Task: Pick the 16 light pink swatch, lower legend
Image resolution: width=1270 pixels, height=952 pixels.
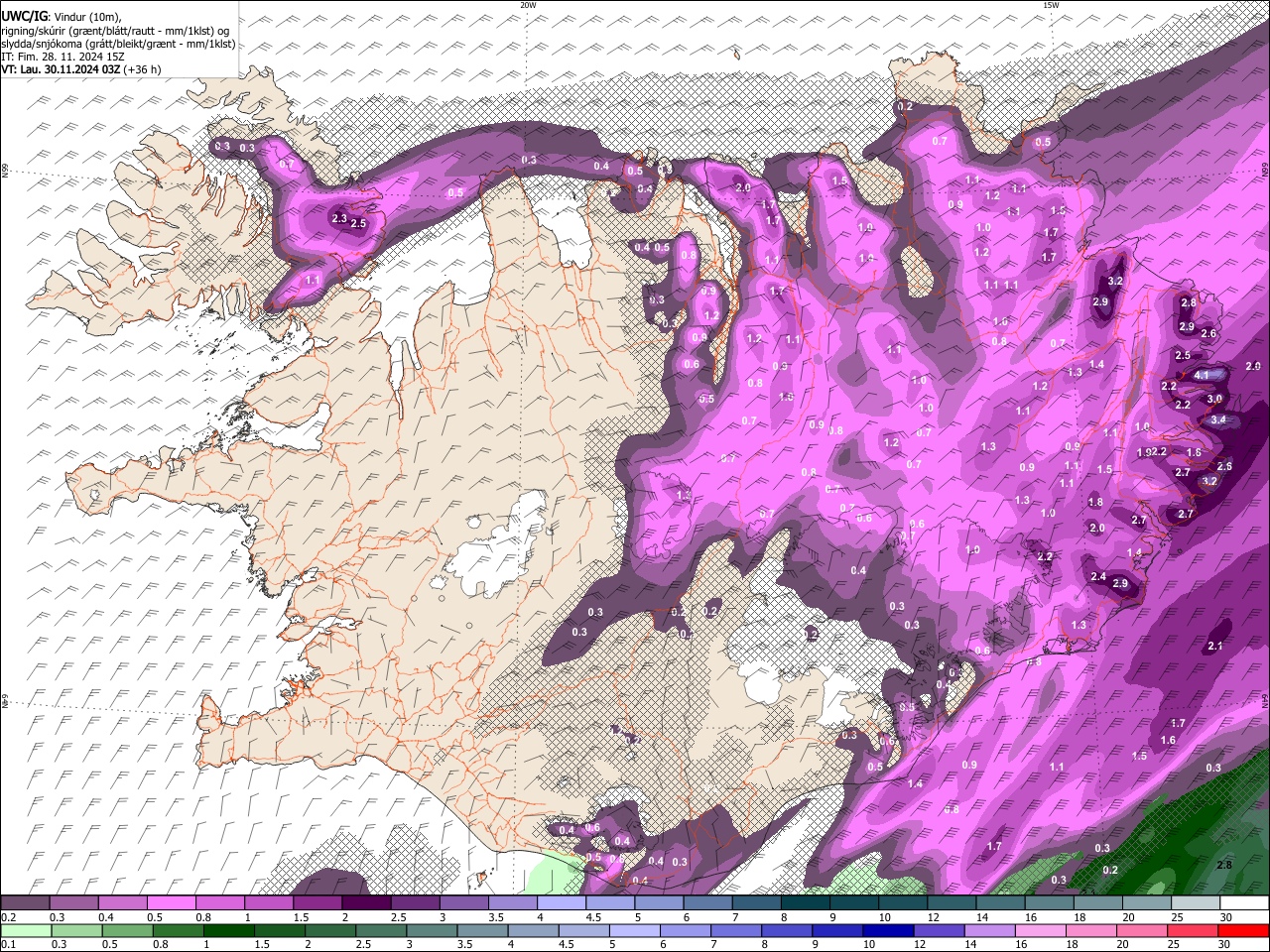Action: coord(1039,931)
